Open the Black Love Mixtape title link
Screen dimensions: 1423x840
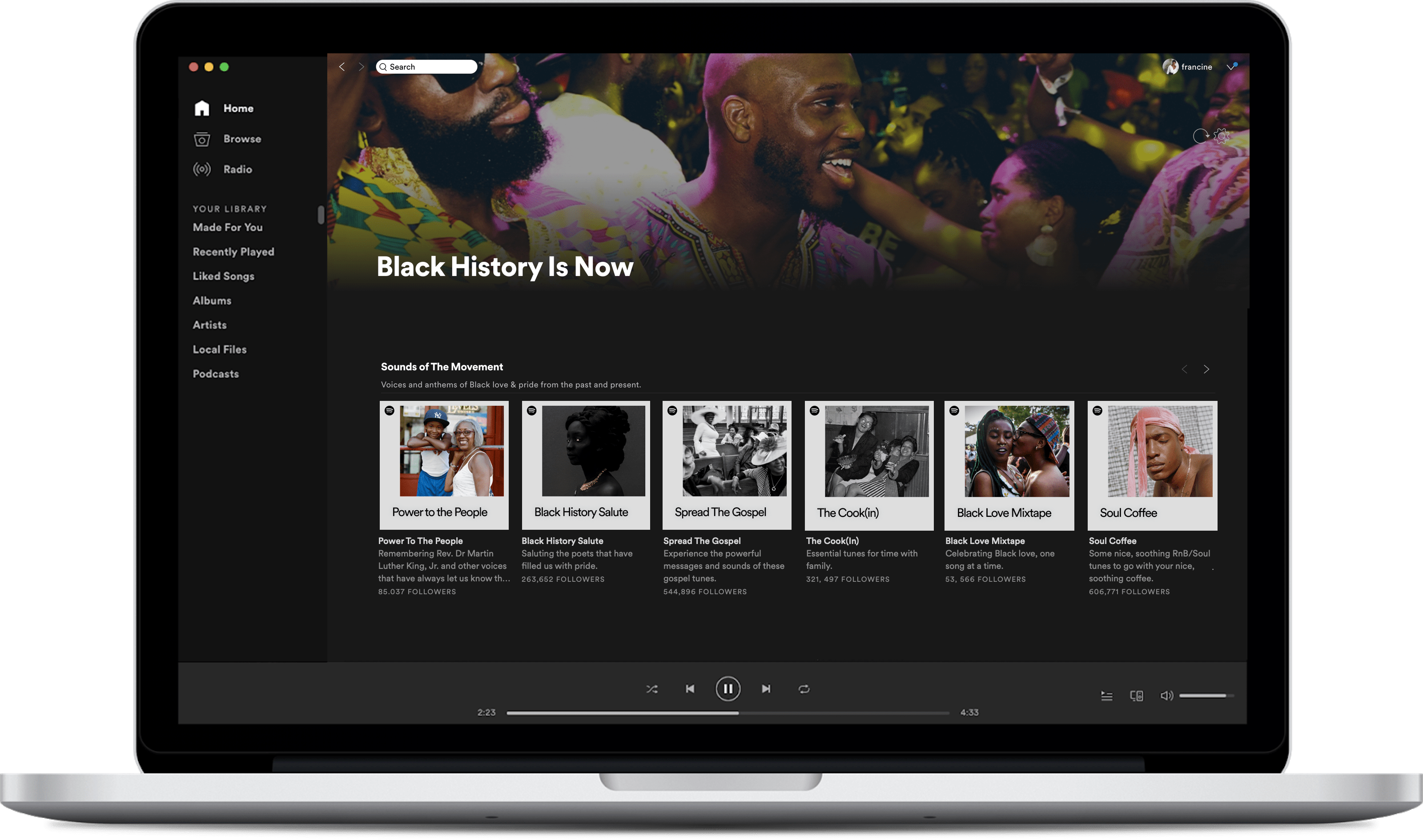[985, 541]
